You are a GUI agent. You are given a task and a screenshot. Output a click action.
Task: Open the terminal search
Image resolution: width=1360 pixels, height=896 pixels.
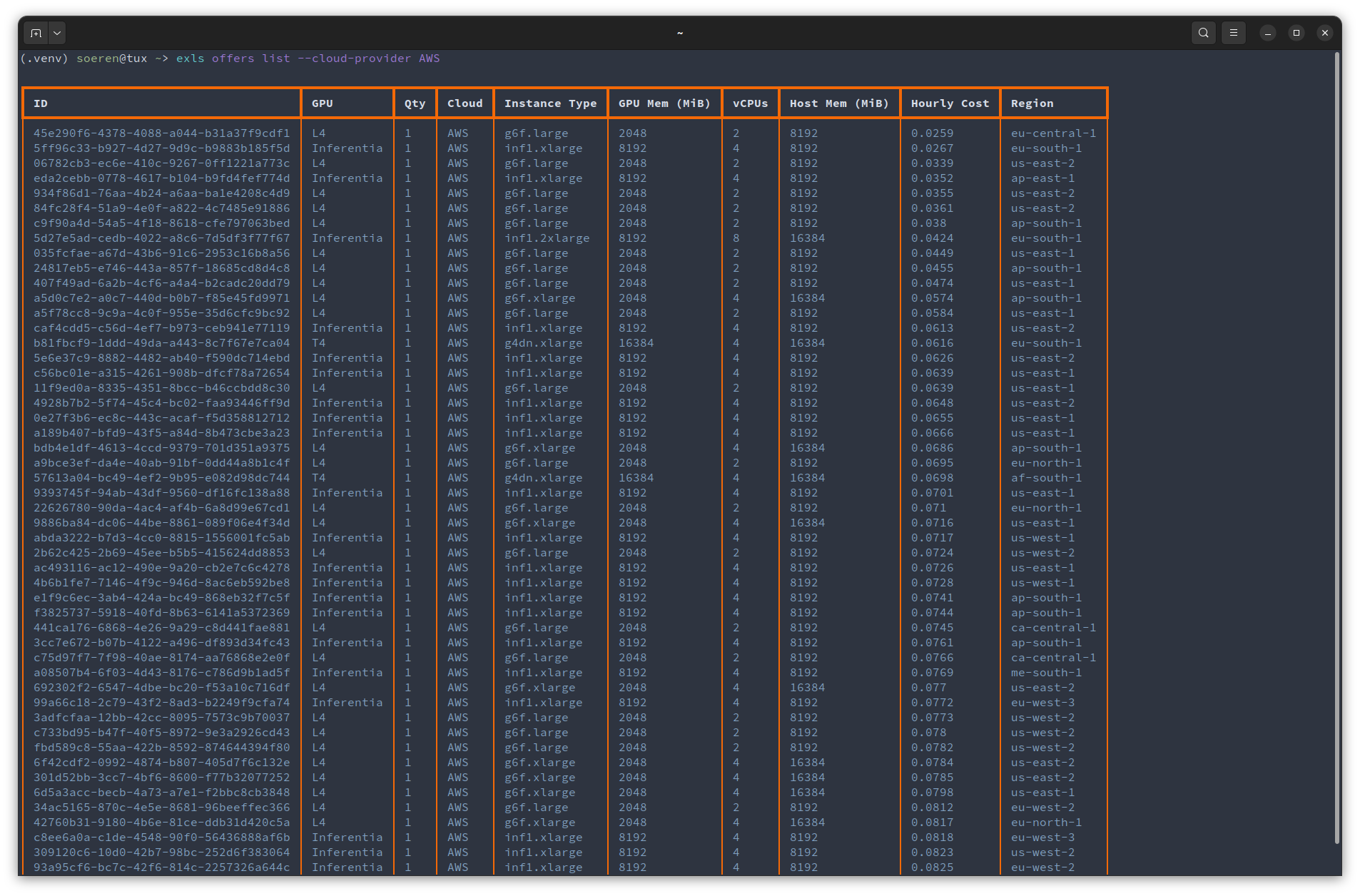[1203, 32]
